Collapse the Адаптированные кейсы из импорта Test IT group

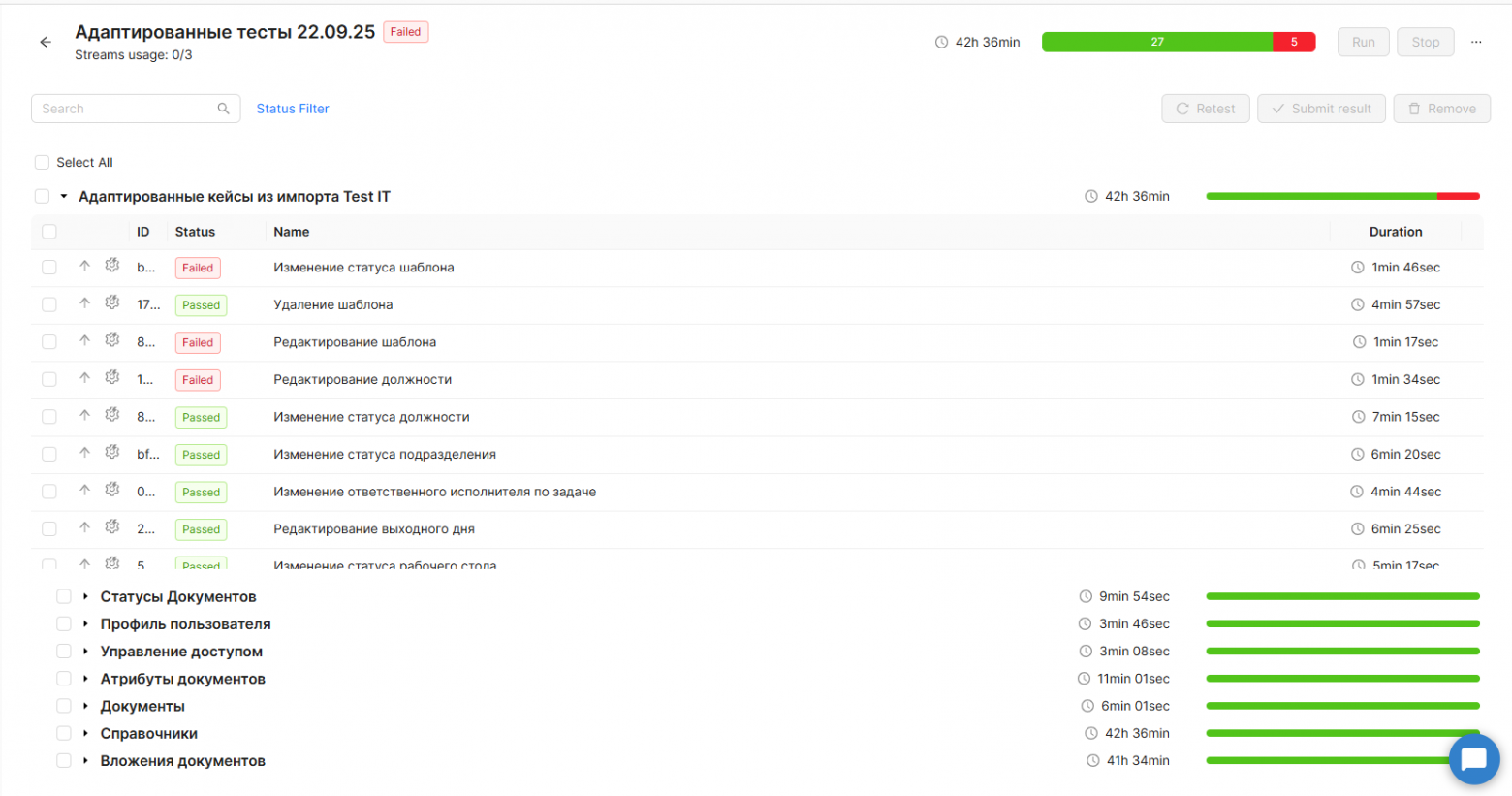64,197
